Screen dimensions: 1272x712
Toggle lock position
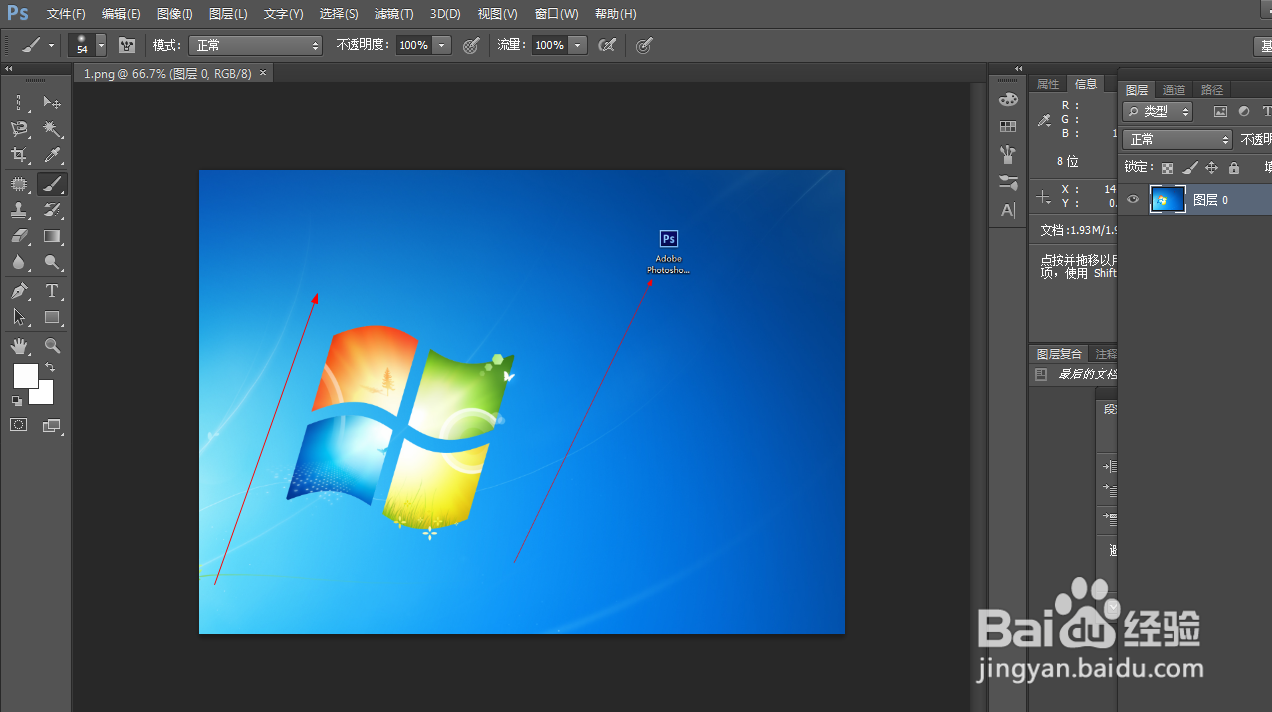tap(1211, 168)
